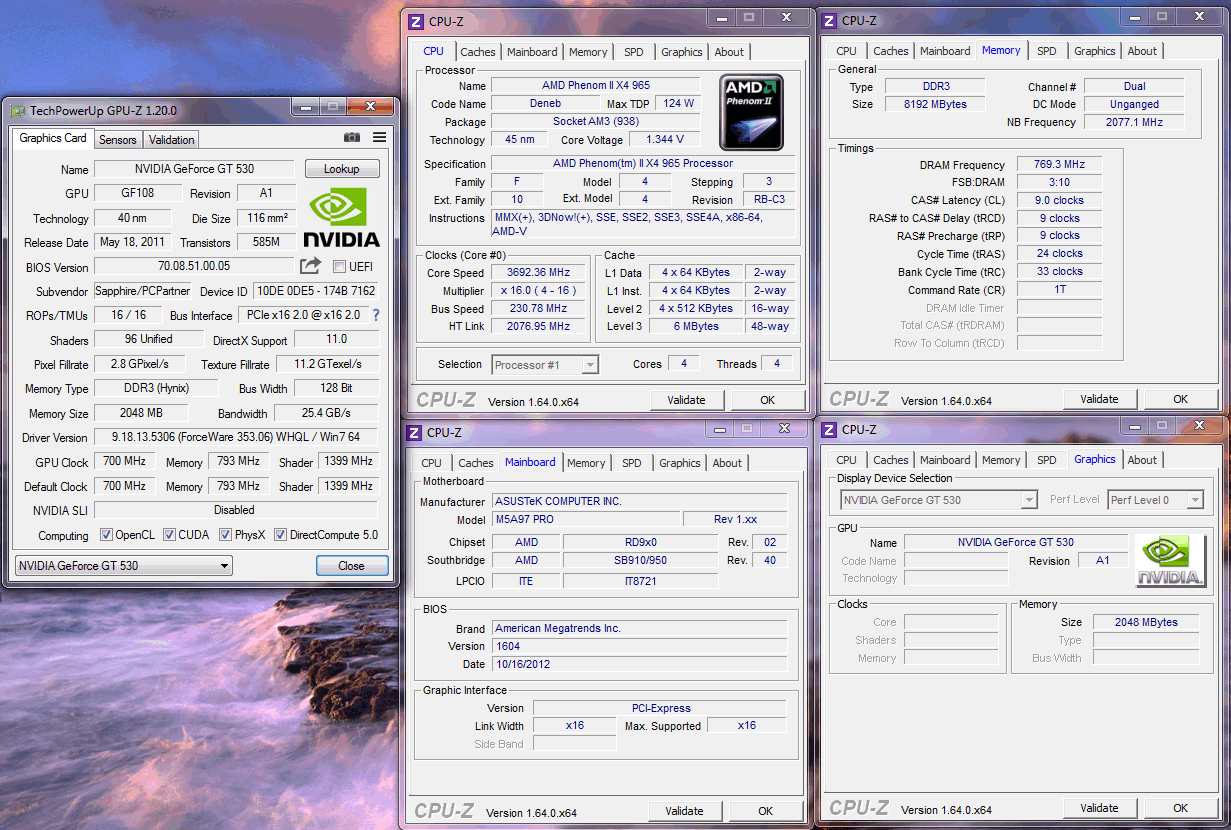Click the NVIDIA logo in CPU-Z Graphics window
Screen dimensions: 1231x830
pos(1171,560)
